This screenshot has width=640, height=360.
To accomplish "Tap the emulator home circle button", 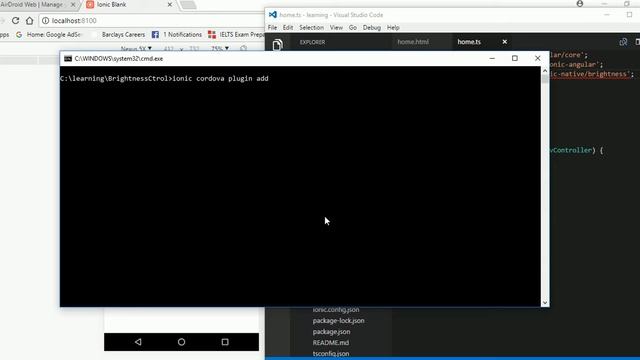I will [181, 342].
